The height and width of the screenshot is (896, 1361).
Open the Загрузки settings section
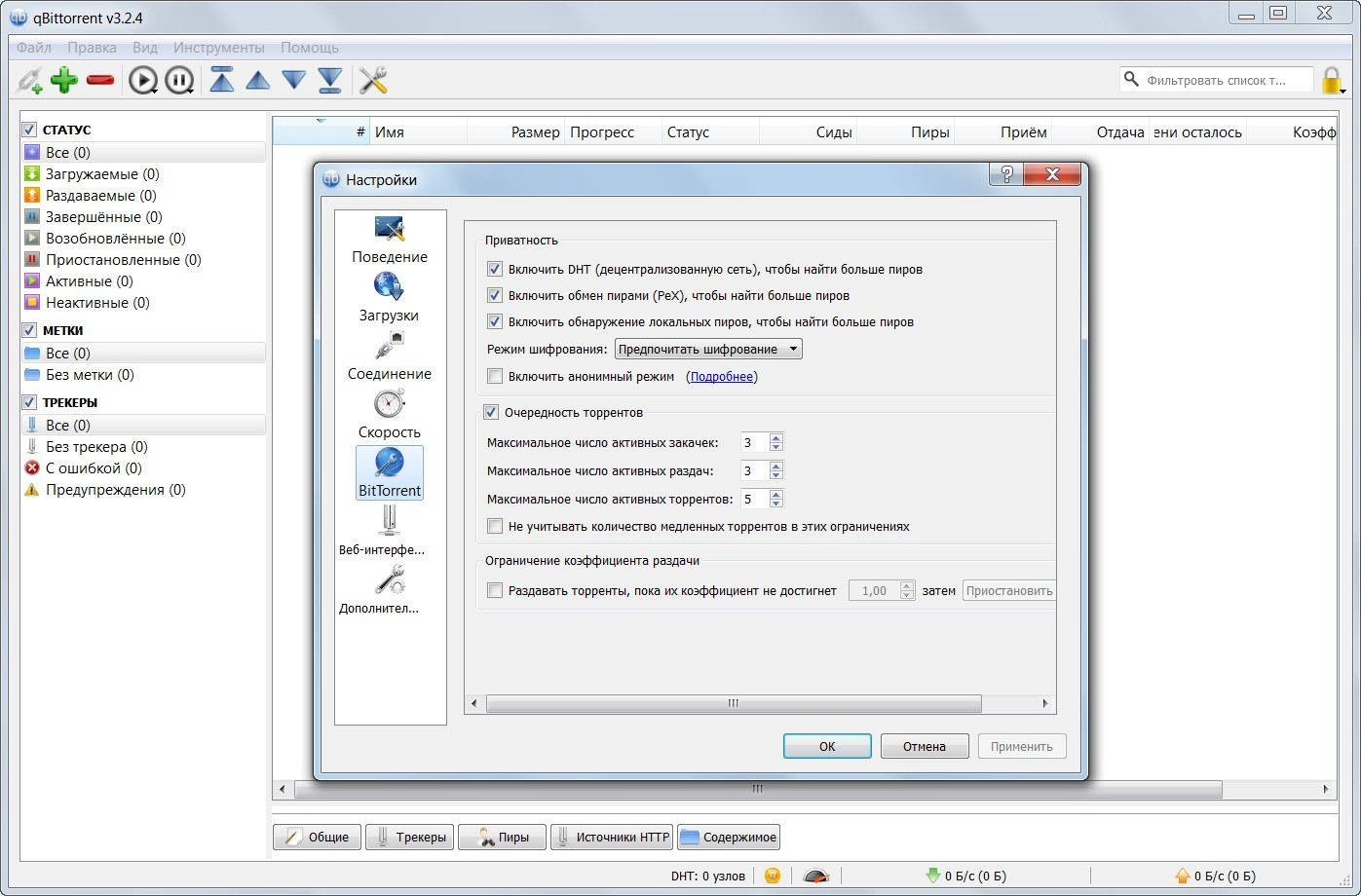(390, 298)
